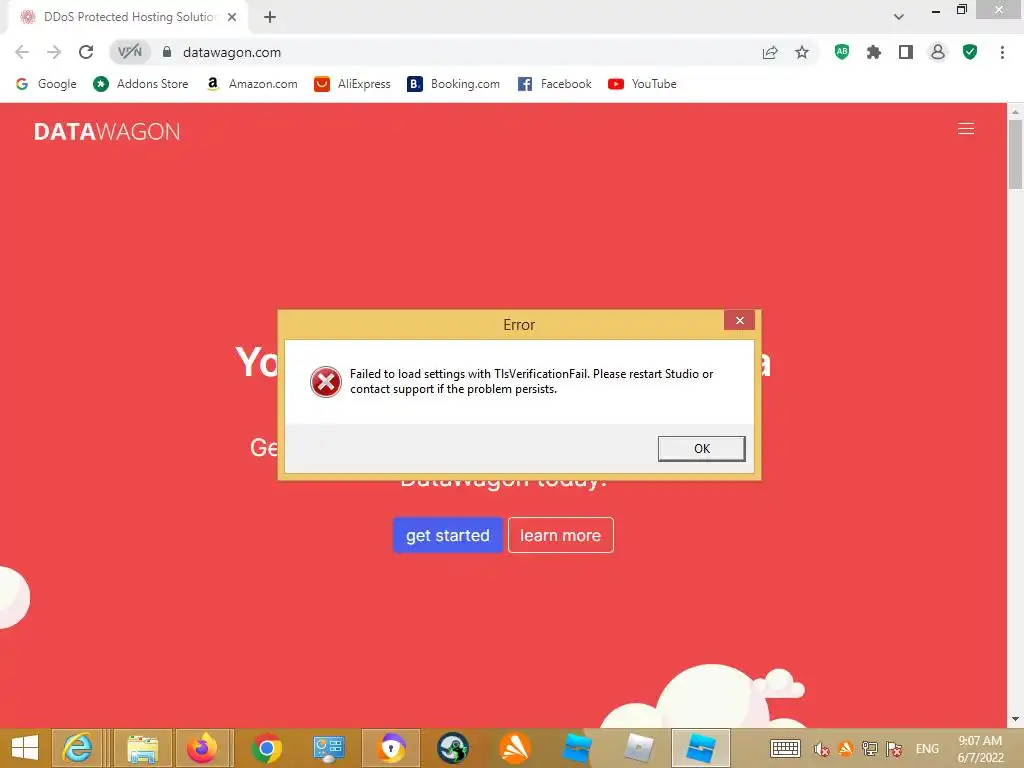Open the hamburger navigation menu
Screen dimensions: 1024x768
pyautogui.click(x=965, y=129)
